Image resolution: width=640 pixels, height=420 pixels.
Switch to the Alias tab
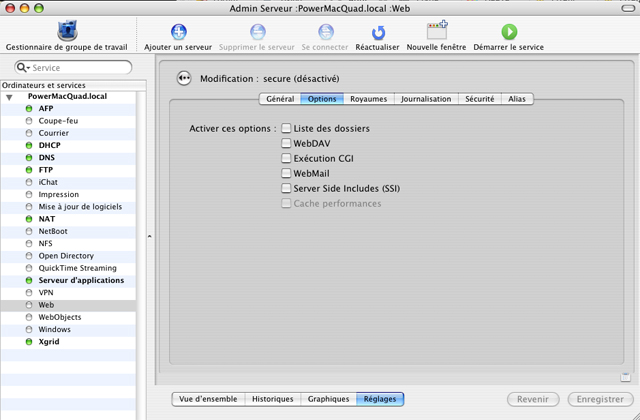pyautogui.click(x=517, y=99)
